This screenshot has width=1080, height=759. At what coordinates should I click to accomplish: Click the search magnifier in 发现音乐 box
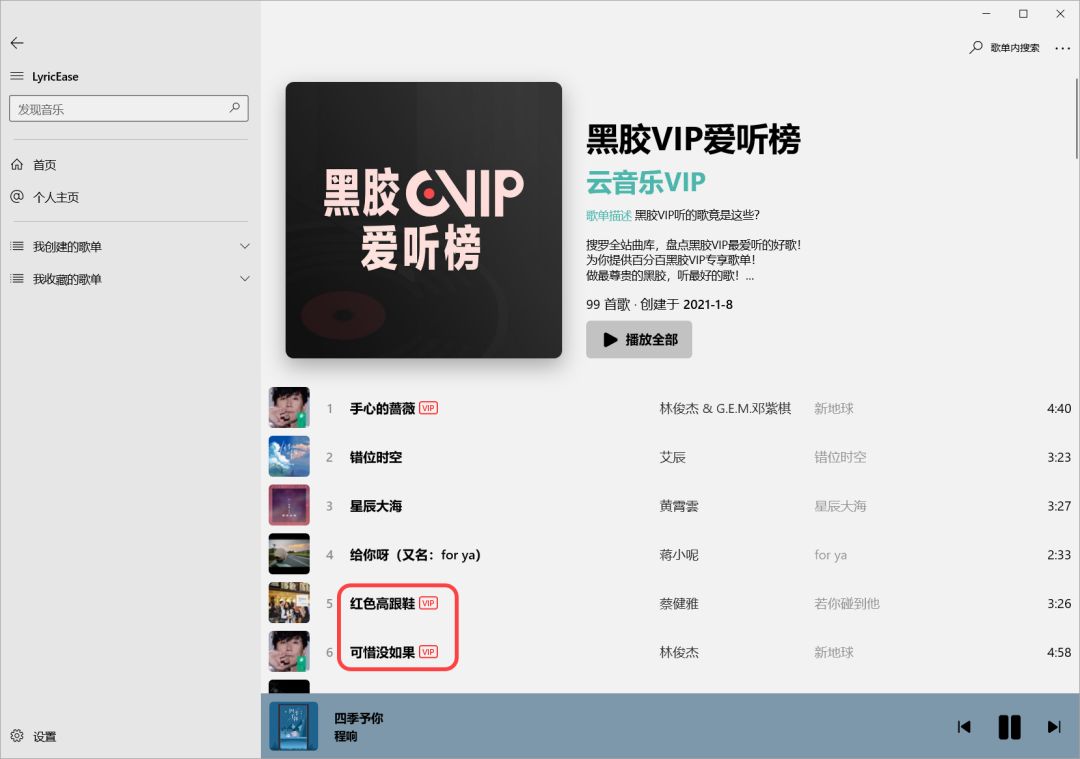point(235,108)
